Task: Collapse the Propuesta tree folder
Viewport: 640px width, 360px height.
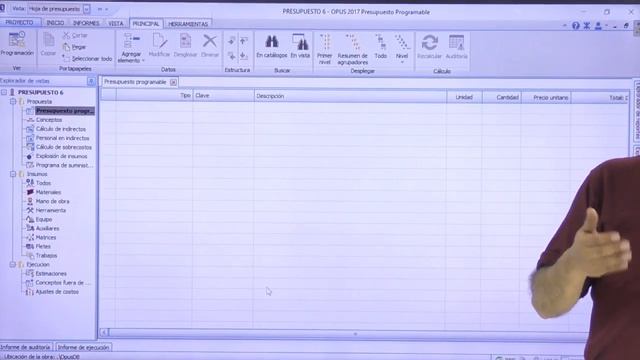Action: [13, 101]
